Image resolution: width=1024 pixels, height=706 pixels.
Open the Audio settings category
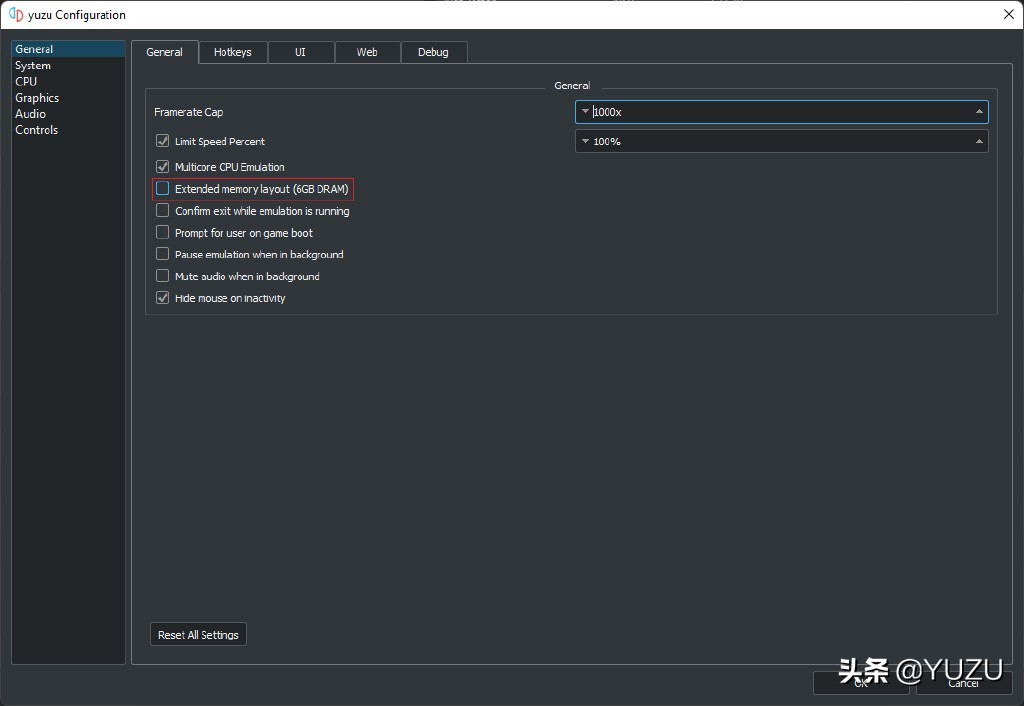tap(68, 114)
